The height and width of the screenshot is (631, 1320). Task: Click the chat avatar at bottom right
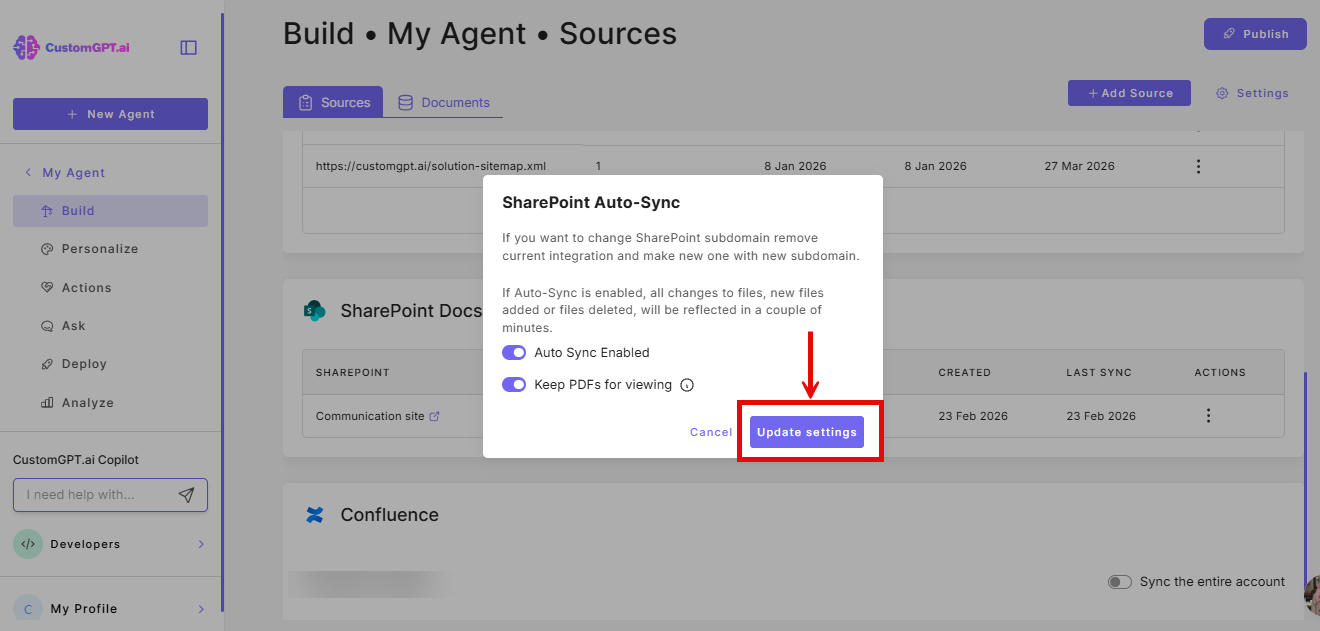(1312, 596)
